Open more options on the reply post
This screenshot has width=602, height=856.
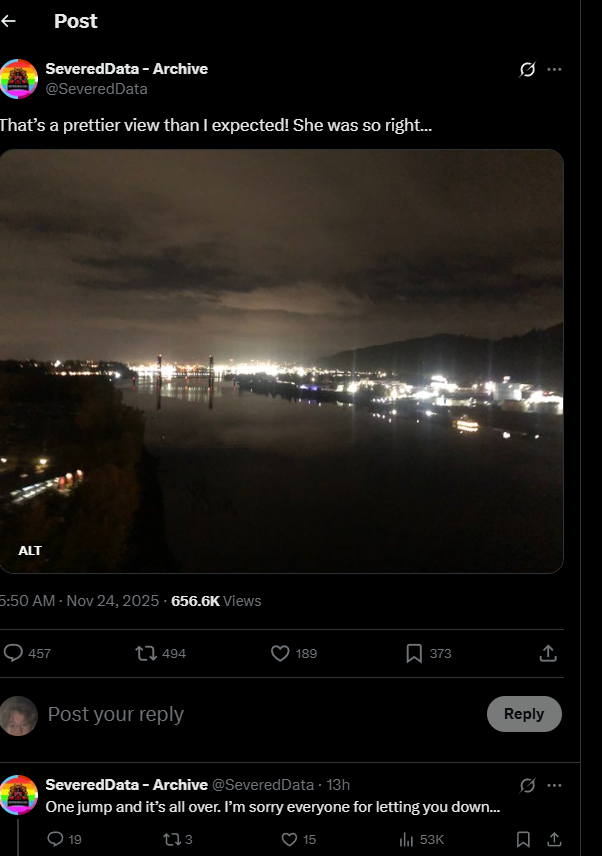click(x=554, y=785)
